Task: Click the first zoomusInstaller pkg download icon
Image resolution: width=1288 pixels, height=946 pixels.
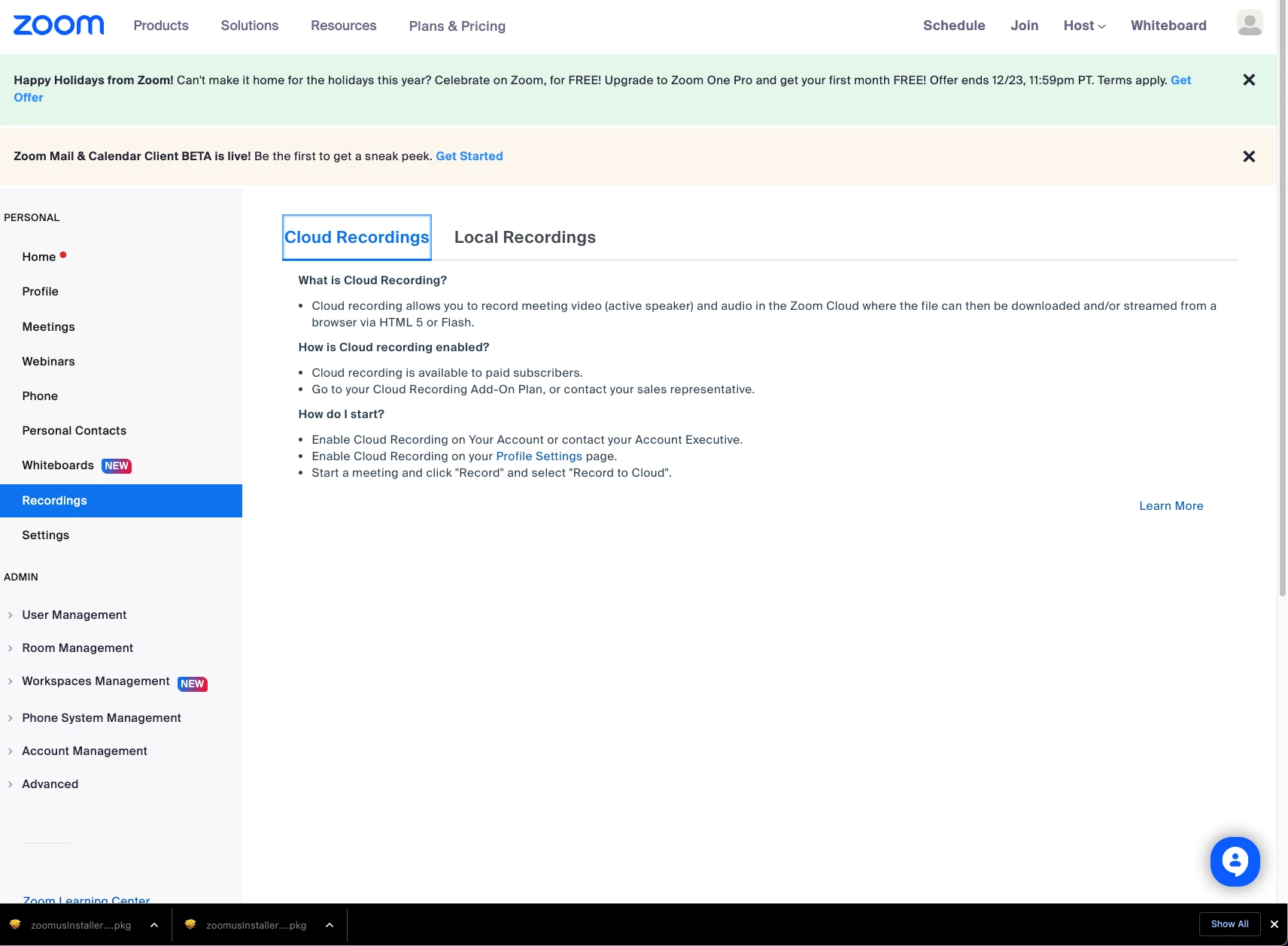Action: point(15,924)
